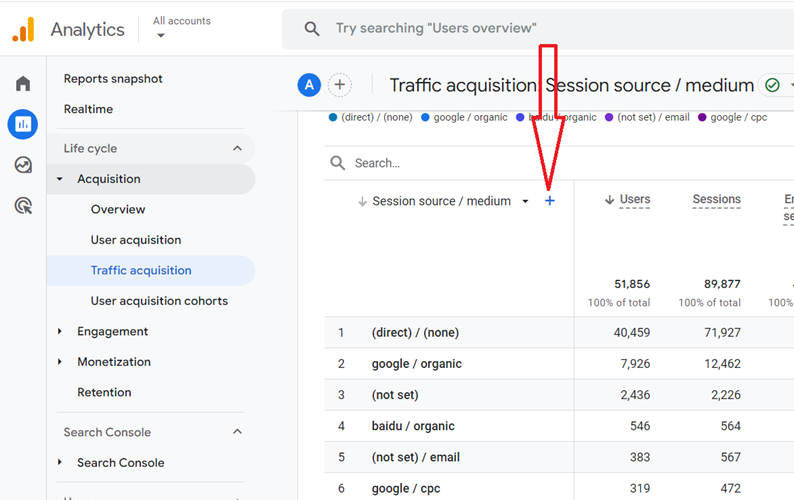Collapse the Life cycle section
This screenshot has width=794, height=500.
tap(237, 148)
